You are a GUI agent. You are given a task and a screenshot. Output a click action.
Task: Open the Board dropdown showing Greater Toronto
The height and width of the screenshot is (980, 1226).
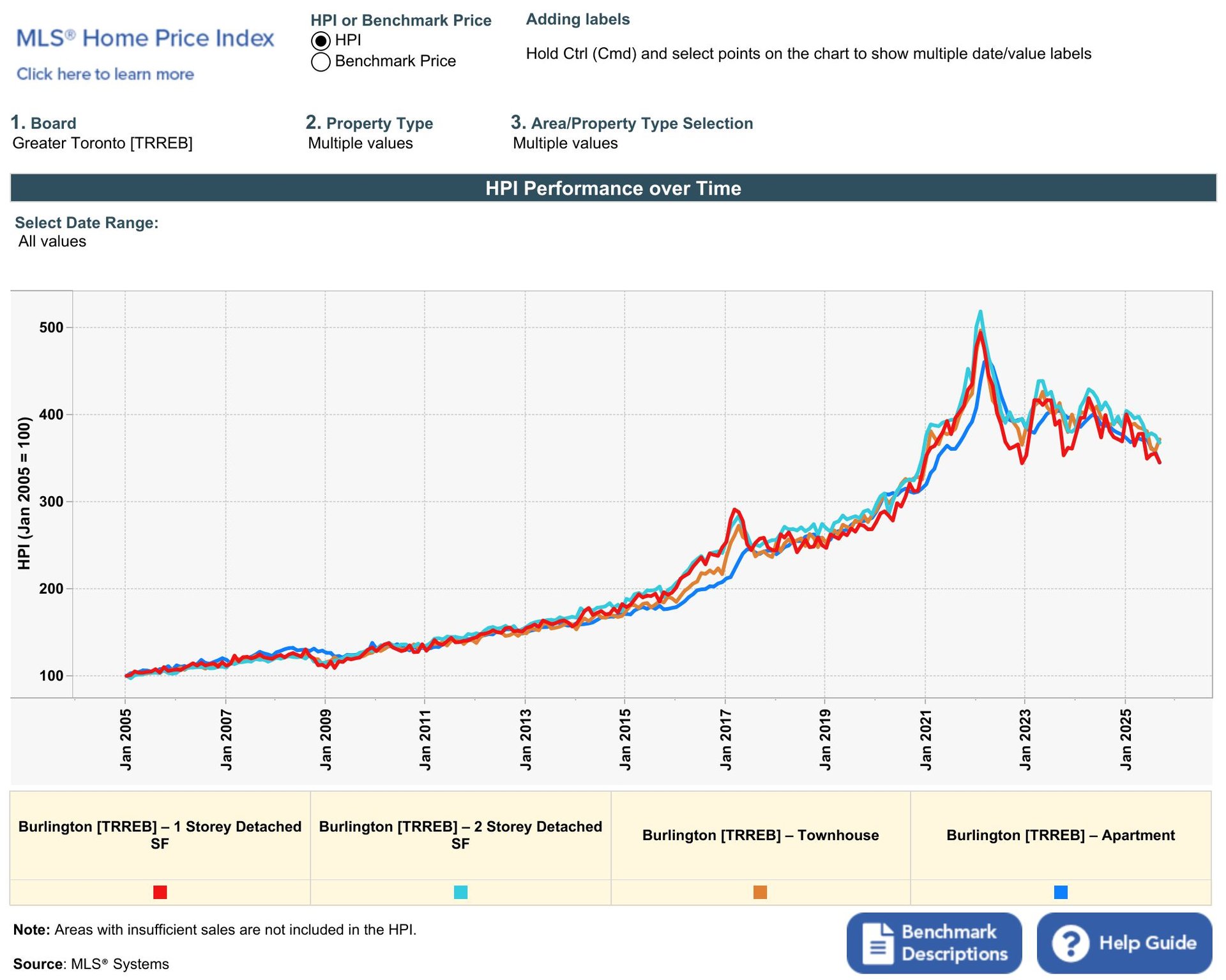click(x=102, y=143)
